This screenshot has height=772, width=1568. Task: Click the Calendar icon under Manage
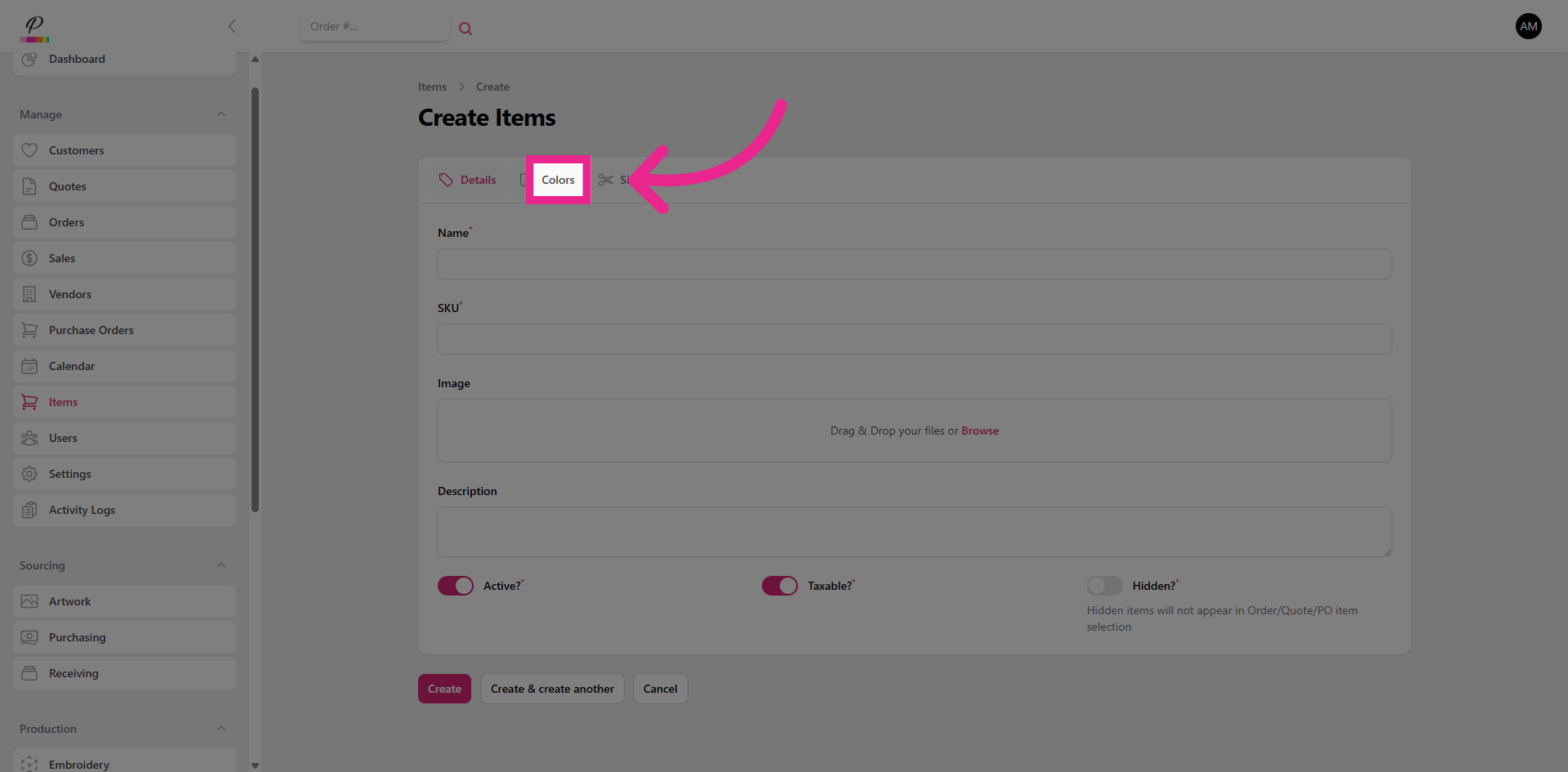click(29, 366)
